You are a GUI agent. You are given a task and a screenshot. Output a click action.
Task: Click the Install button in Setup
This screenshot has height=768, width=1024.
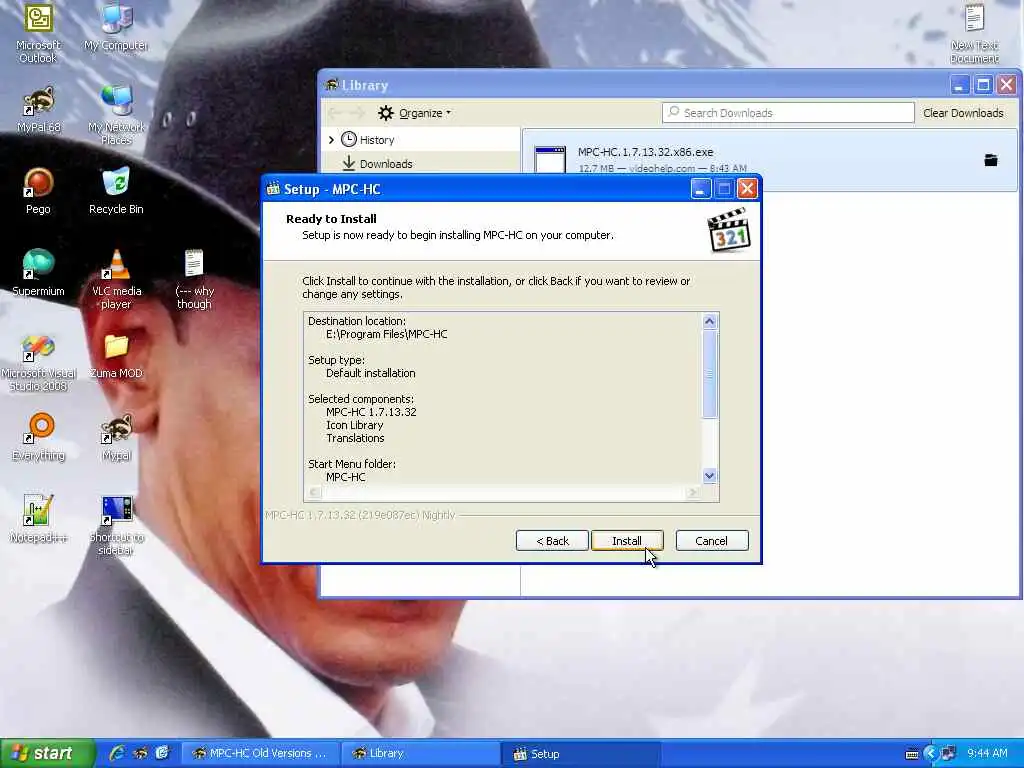coord(627,541)
